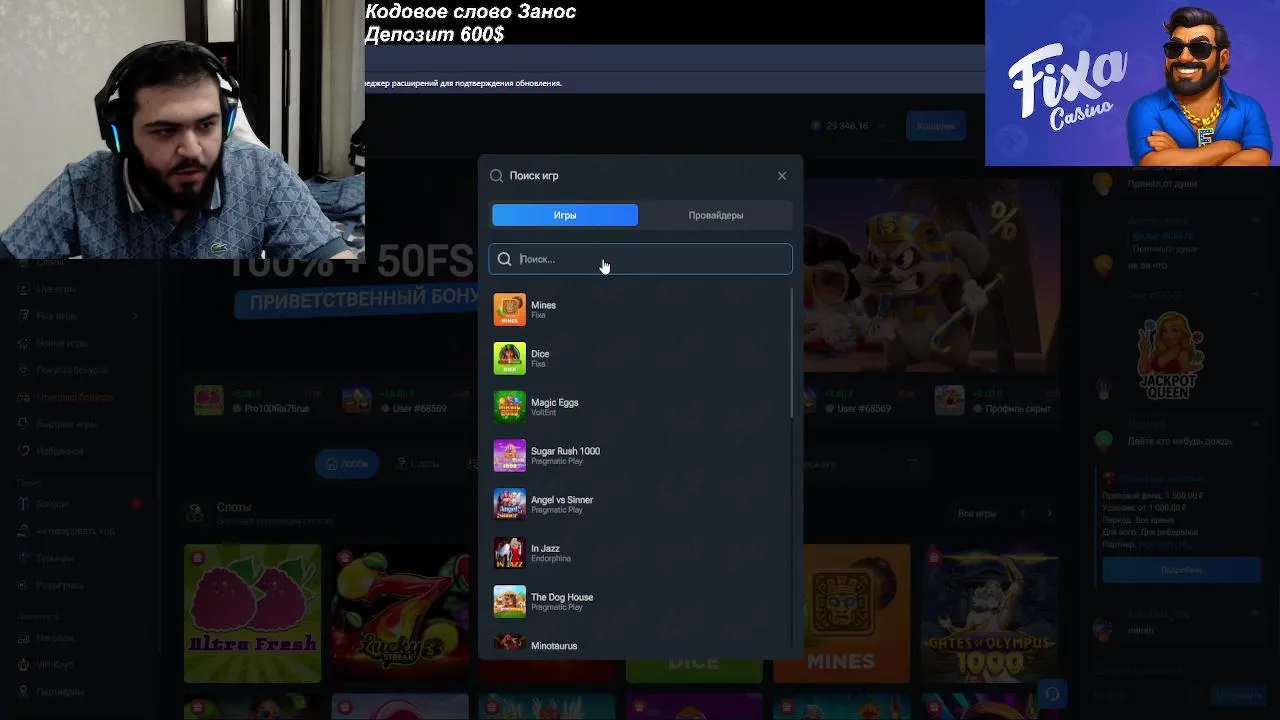This screenshot has width=1280, height=720.
Task: Go to the Лобби tab
Action: 347,464
